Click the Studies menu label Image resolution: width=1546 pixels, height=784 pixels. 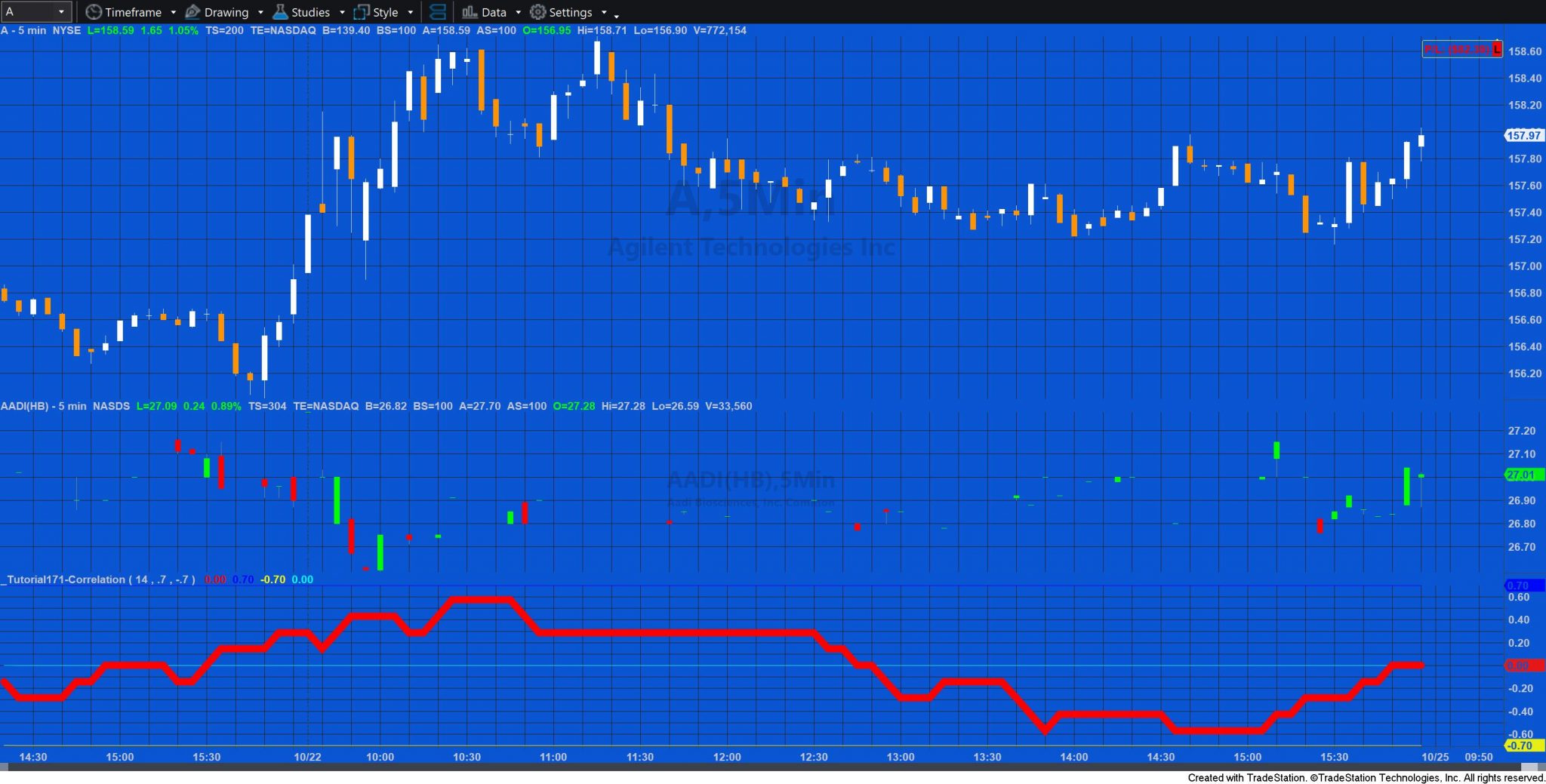[309, 12]
